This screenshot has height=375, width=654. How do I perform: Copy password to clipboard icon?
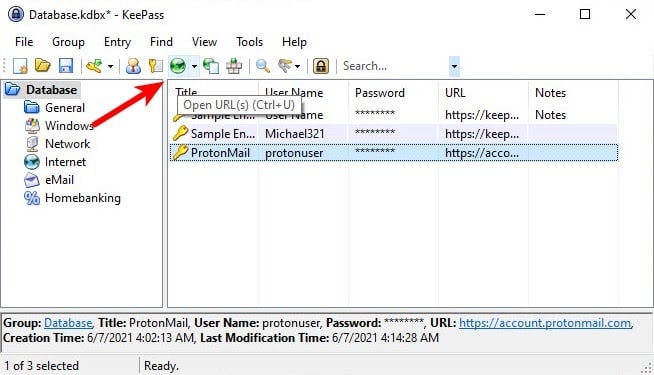click(156, 66)
